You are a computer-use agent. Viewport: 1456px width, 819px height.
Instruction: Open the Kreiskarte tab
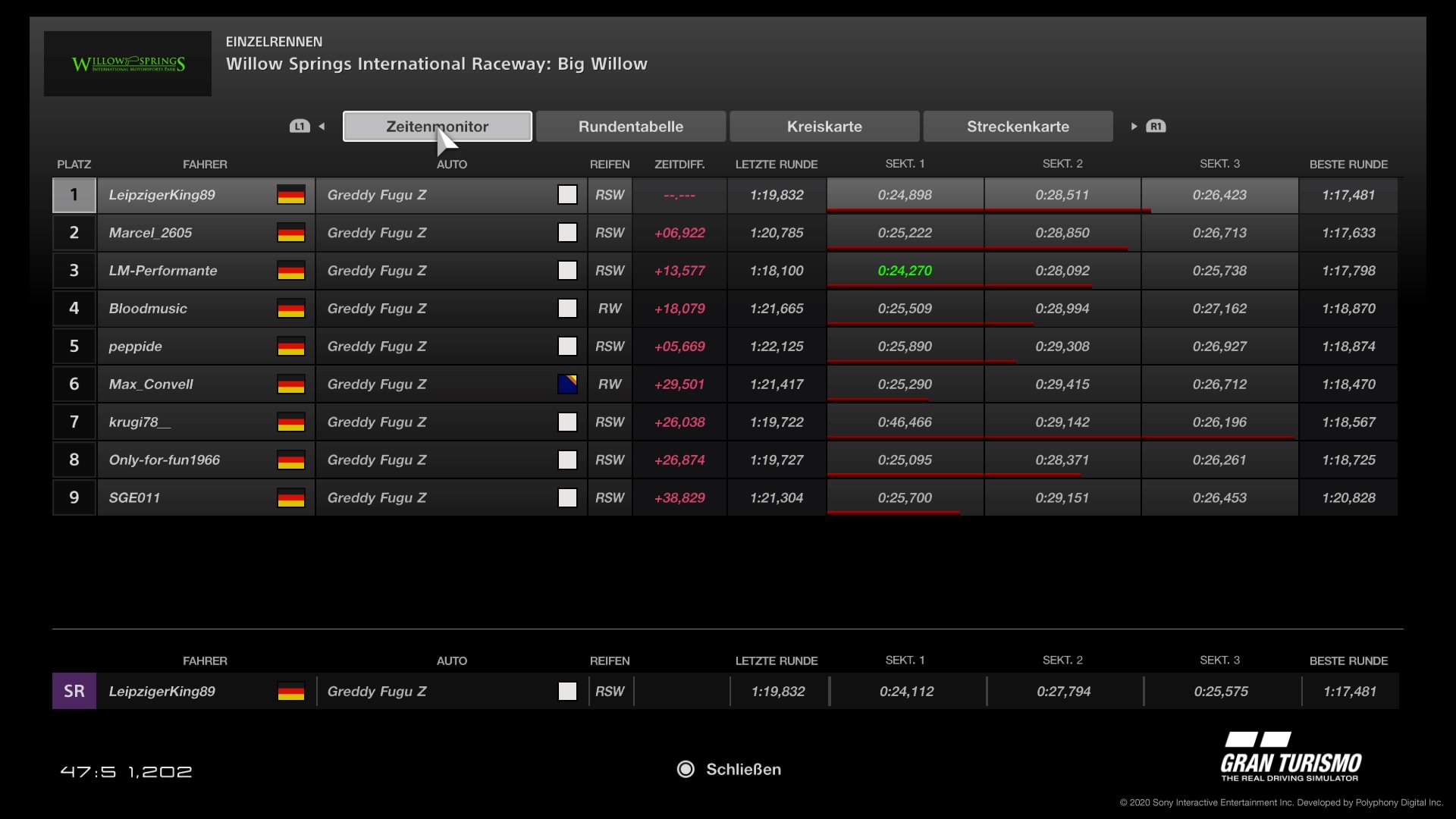pyautogui.click(x=824, y=127)
